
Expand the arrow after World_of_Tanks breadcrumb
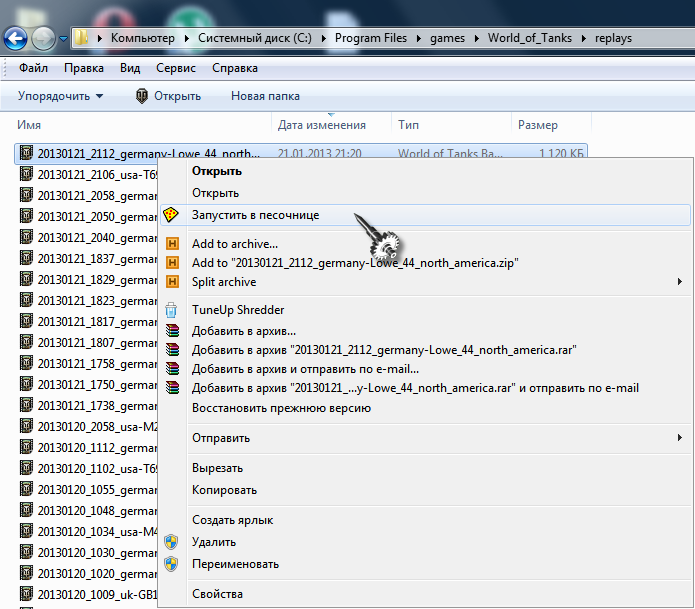click(x=584, y=39)
